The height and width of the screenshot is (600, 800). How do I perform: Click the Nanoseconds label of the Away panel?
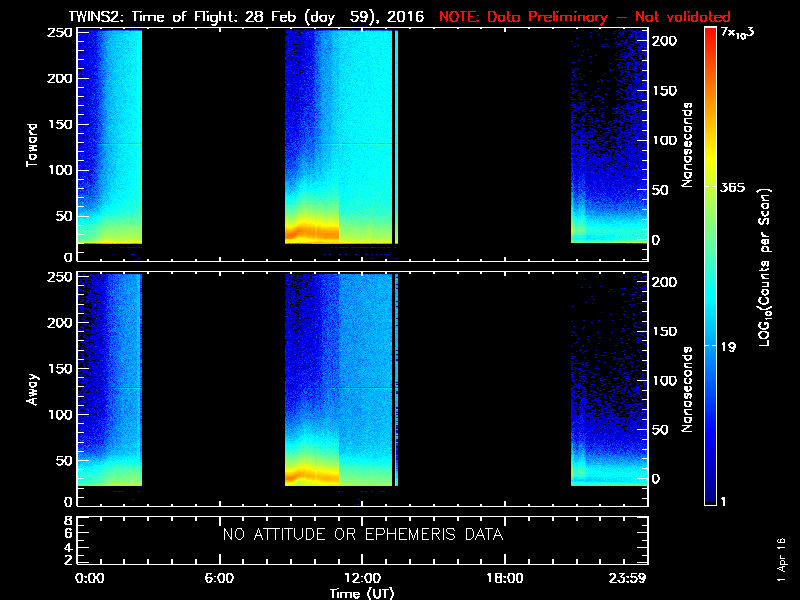click(688, 388)
